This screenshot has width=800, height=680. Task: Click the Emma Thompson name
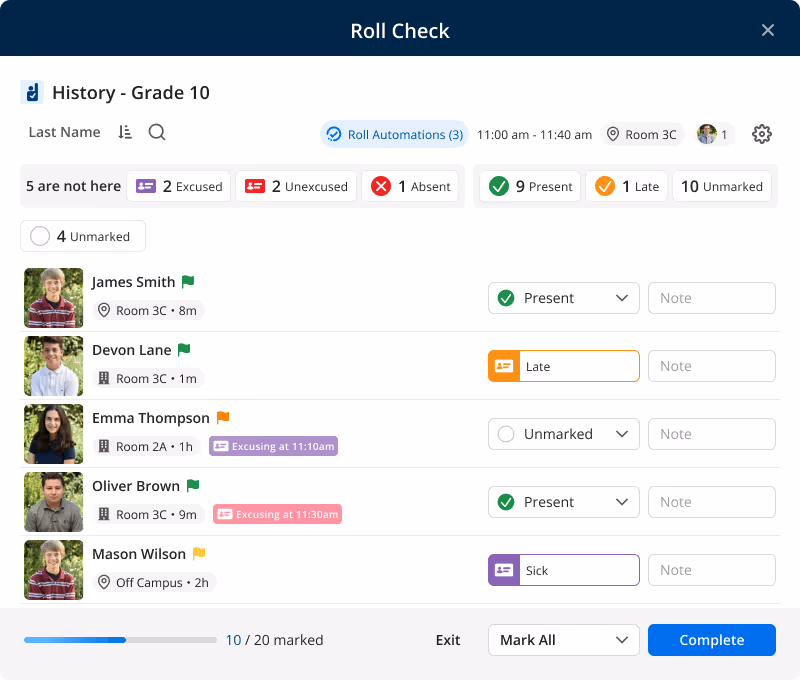point(151,418)
